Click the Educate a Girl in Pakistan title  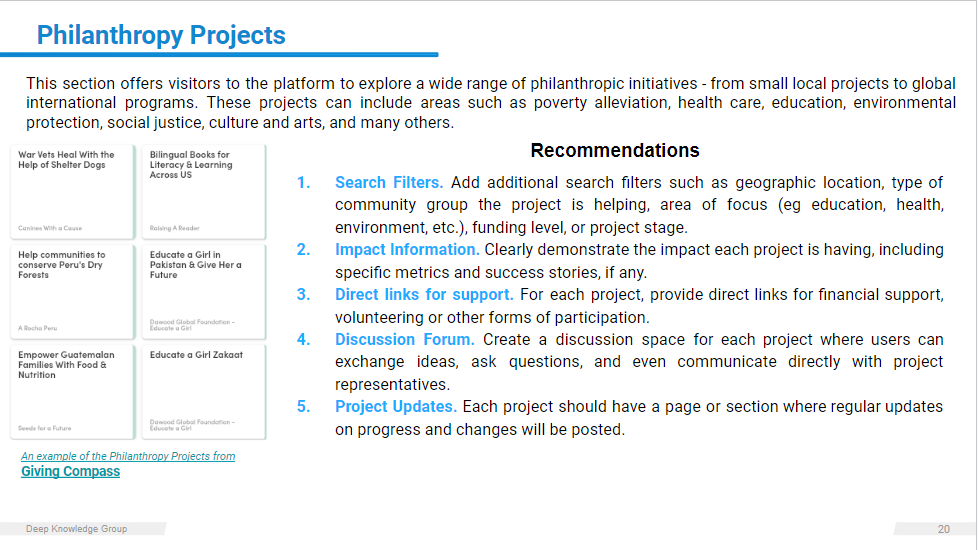tap(195, 265)
